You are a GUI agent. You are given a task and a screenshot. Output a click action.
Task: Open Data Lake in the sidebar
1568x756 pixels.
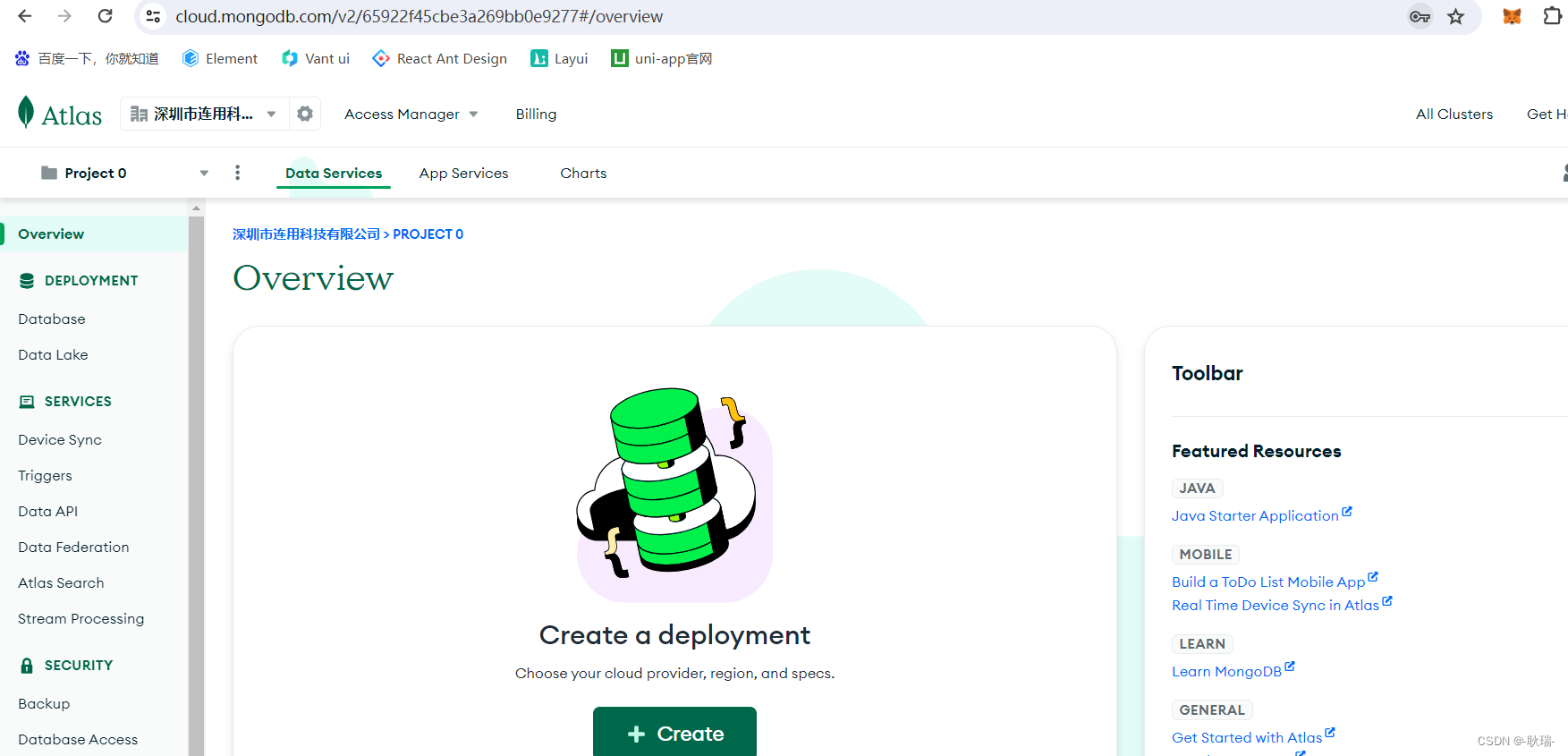click(53, 354)
